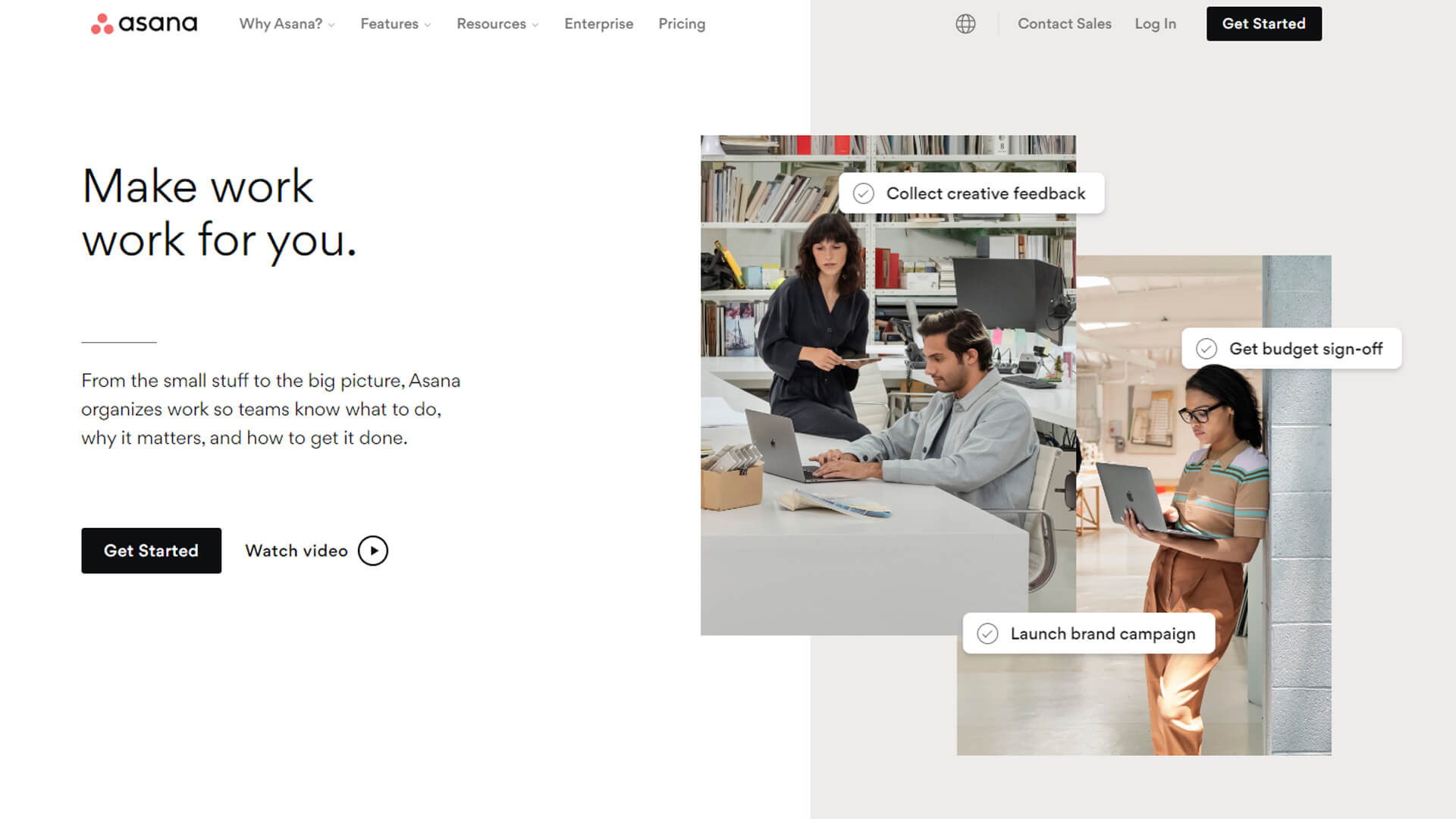The image size is (1456, 819).
Task: Click the Log In link
Action: click(x=1155, y=24)
